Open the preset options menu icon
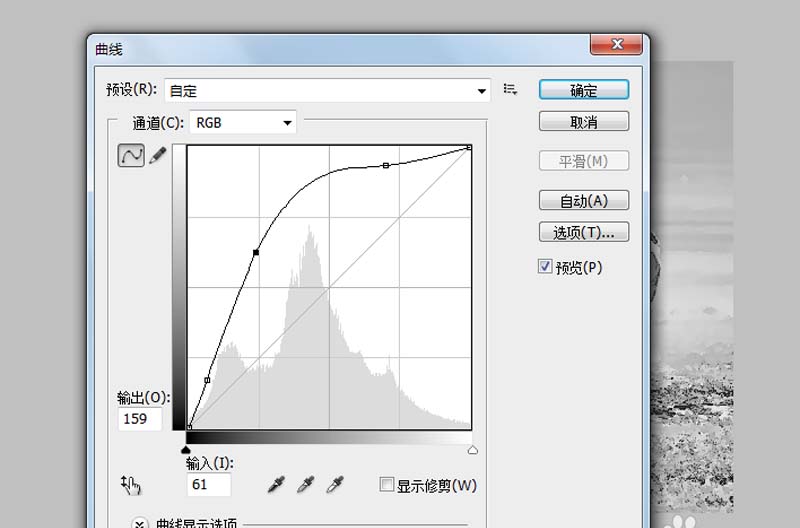The width and height of the screenshot is (800, 528). click(511, 90)
